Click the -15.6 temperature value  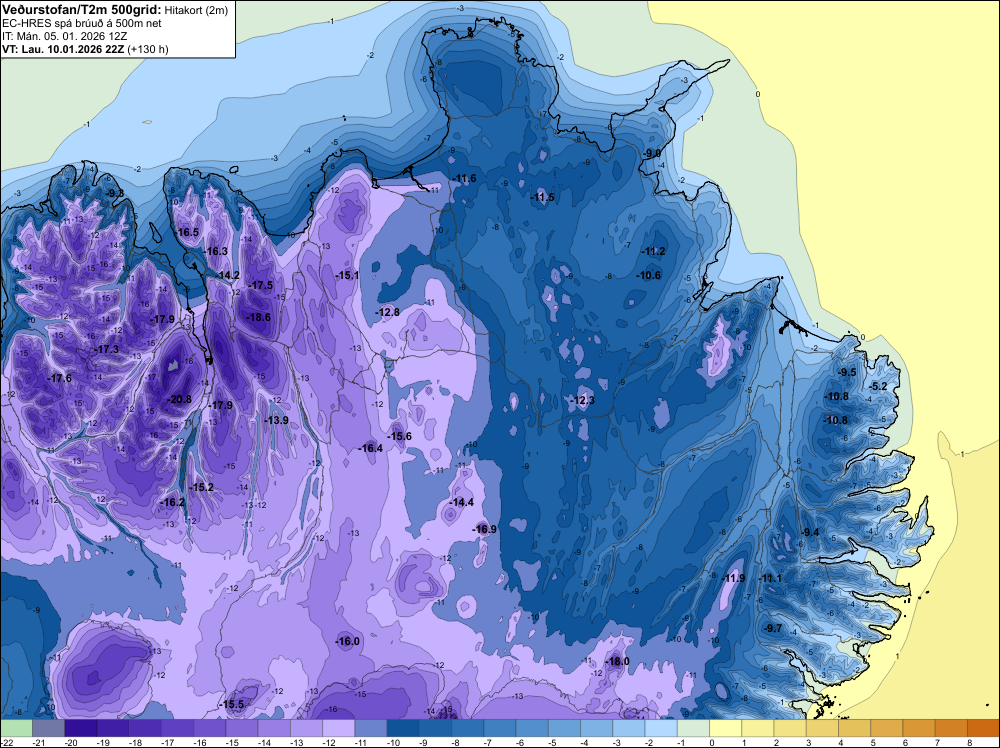click(399, 437)
